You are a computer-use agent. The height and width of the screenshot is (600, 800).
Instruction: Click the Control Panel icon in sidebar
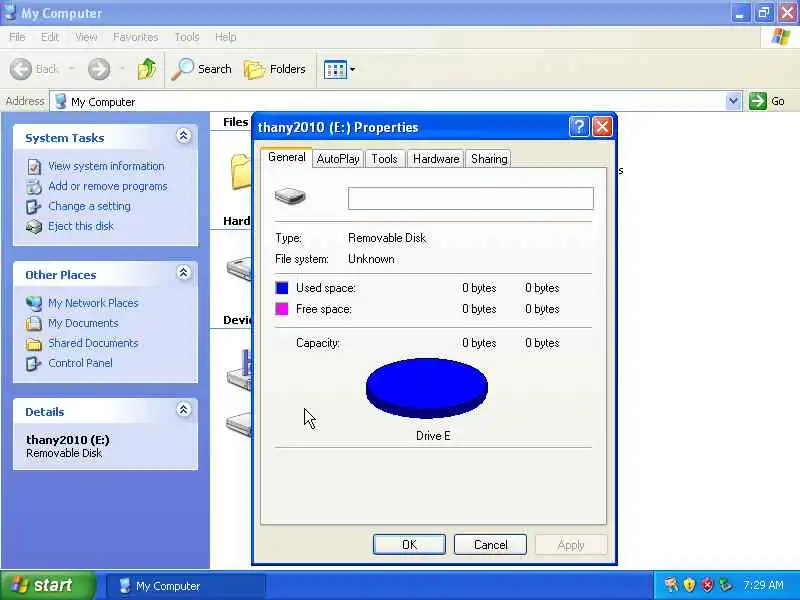[34, 363]
